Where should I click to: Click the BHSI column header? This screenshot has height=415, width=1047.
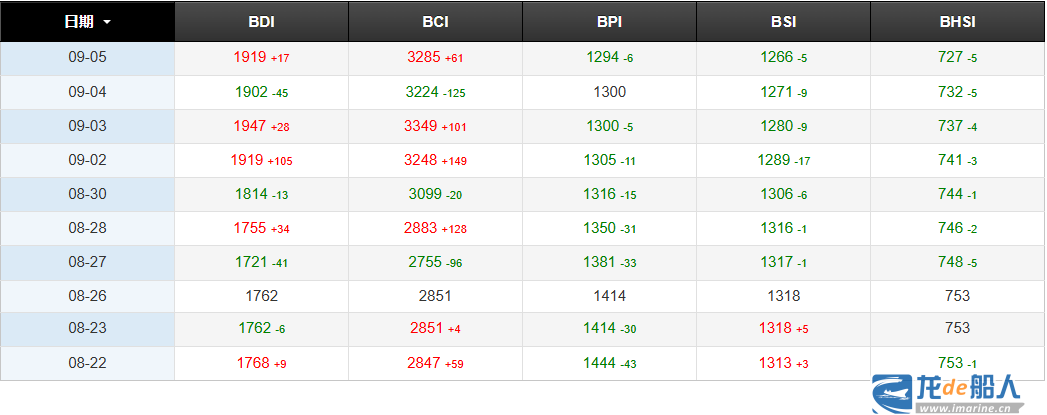coord(957,21)
